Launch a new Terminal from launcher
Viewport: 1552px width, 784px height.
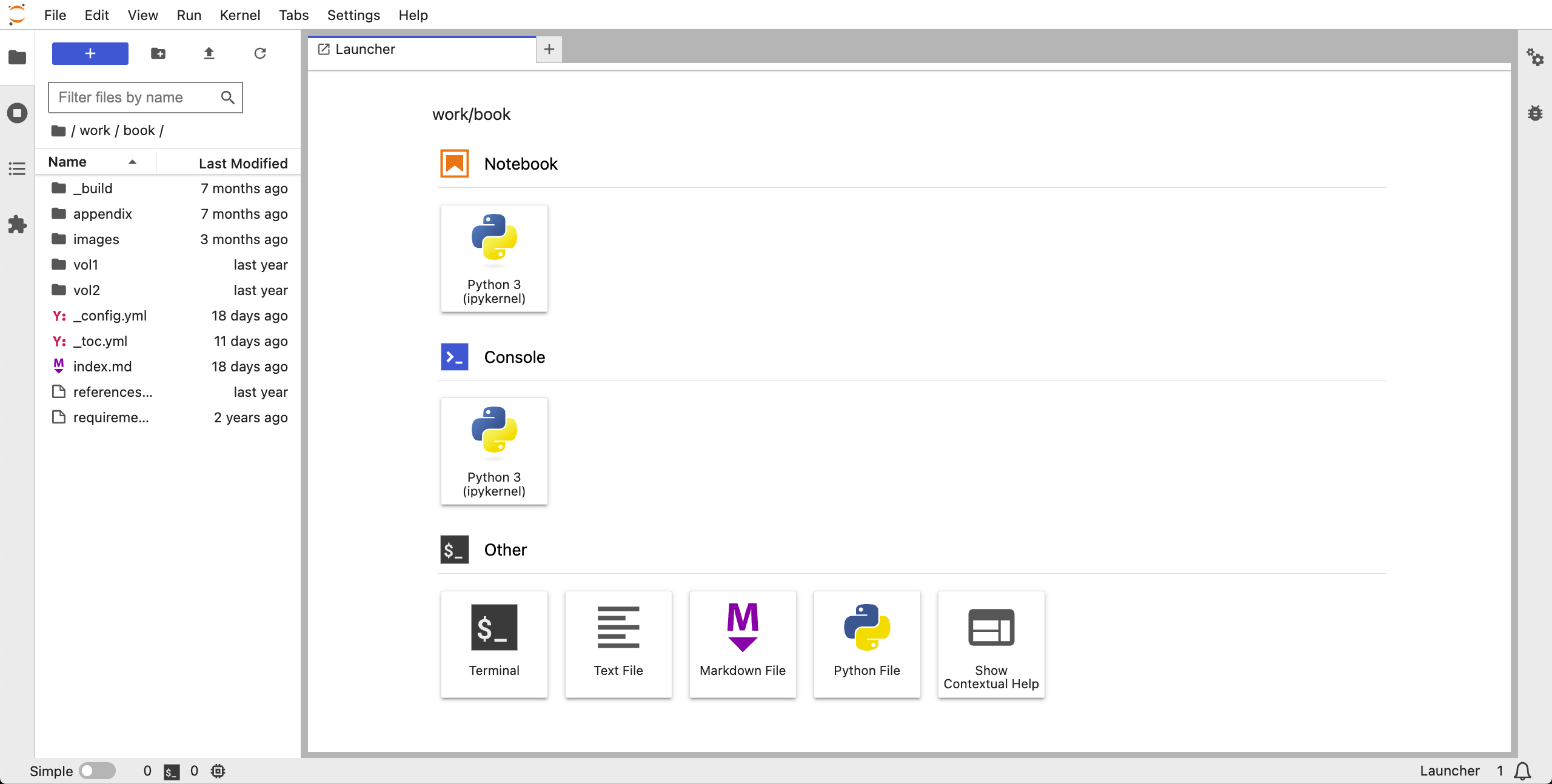pos(494,644)
